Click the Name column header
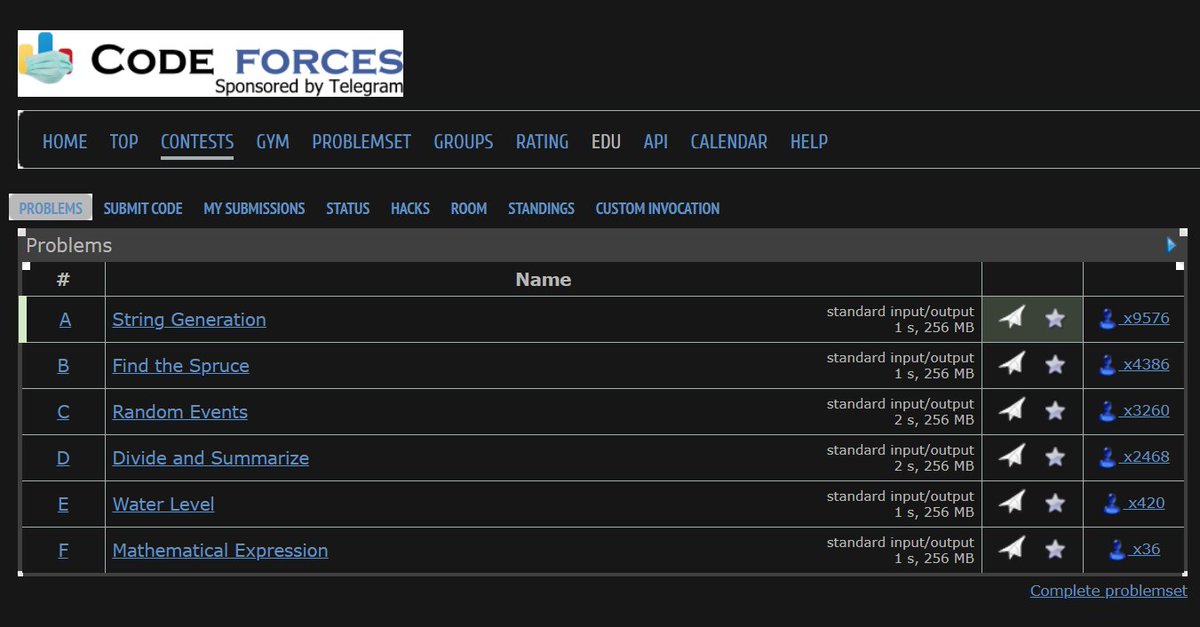Screen dimensions: 1200x627 click(x=543, y=280)
